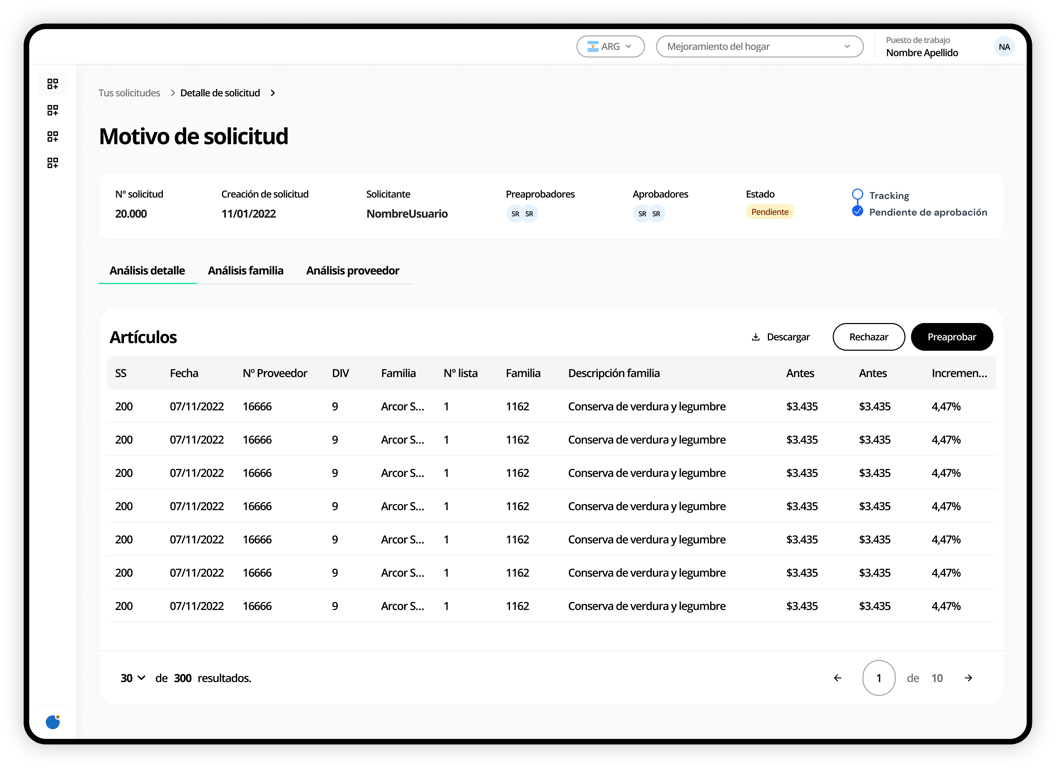
Task: Click the NombreUsuario solicitante value
Action: [x=407, y=214]
